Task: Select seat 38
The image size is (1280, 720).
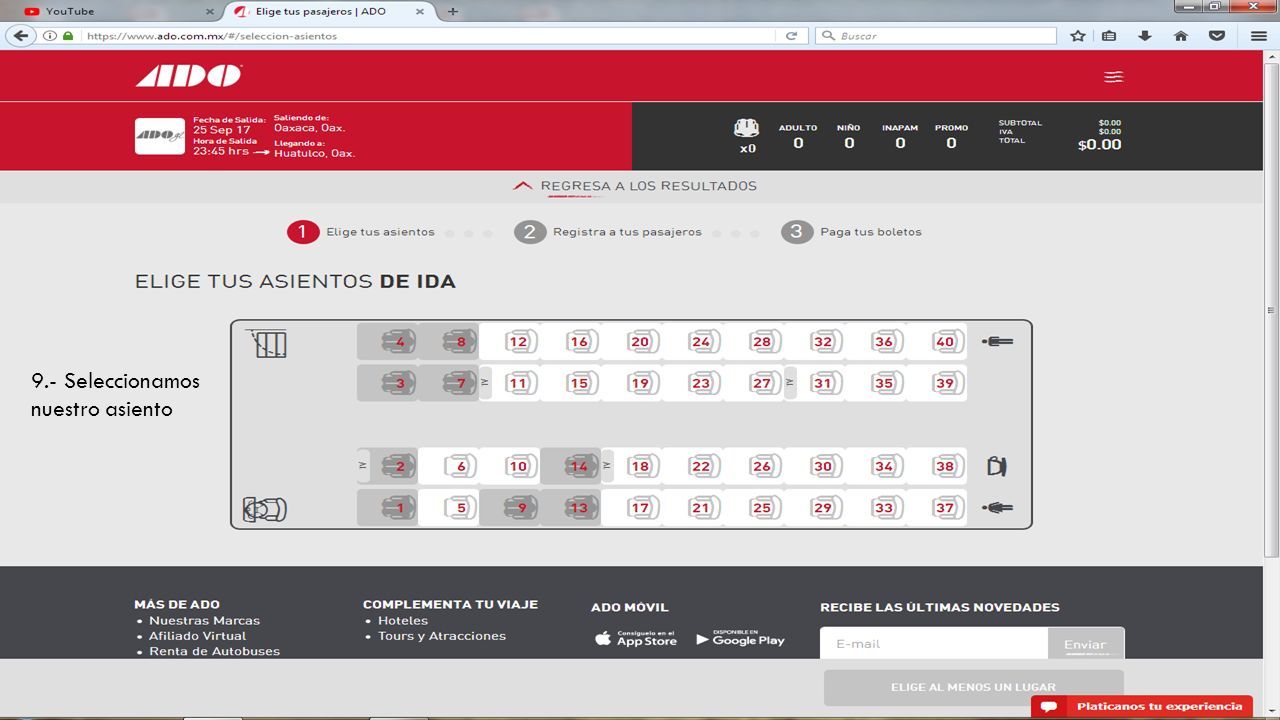Action: tap(945, 466)
